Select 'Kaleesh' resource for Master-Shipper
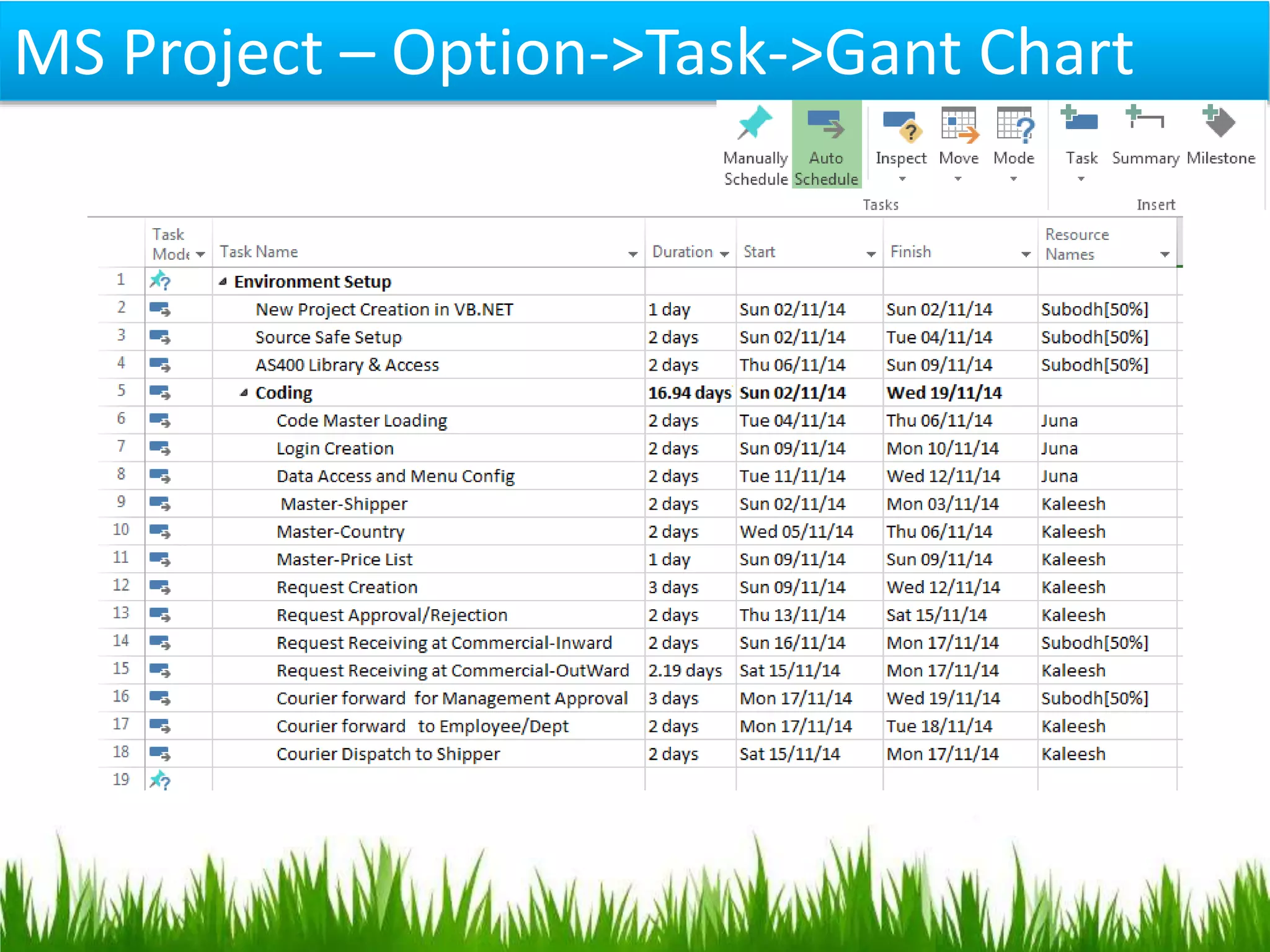The image size is (1270, 952). coord(1073,504)
